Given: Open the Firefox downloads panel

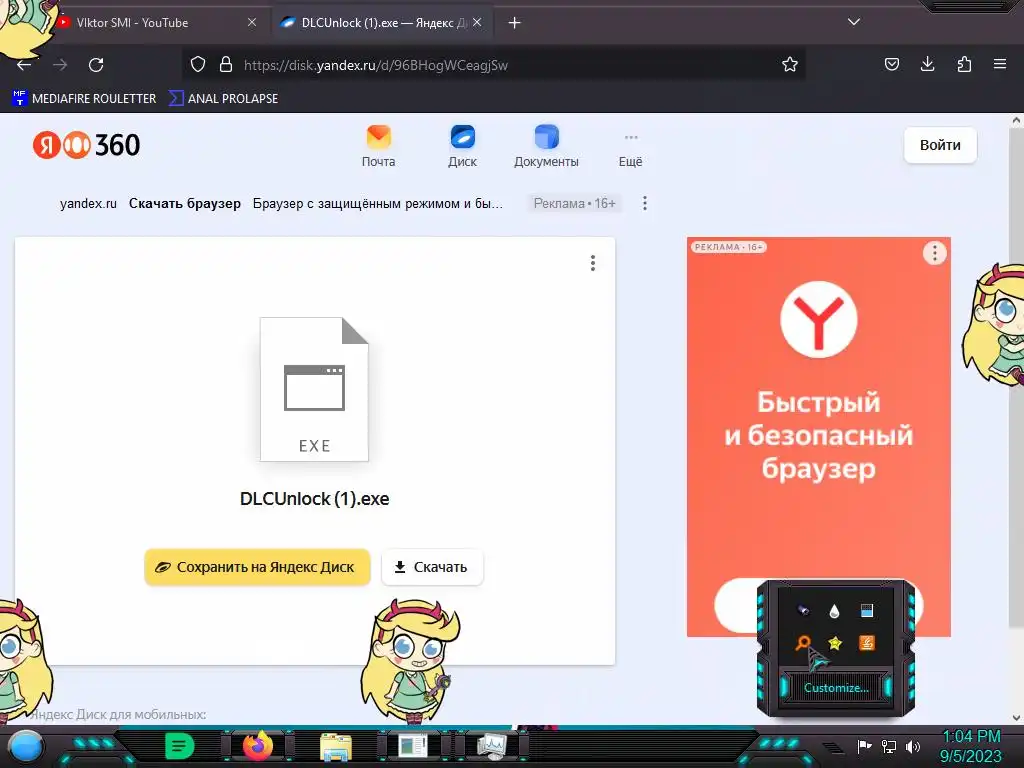Looking at the screenshot, I should coord(927,64).
